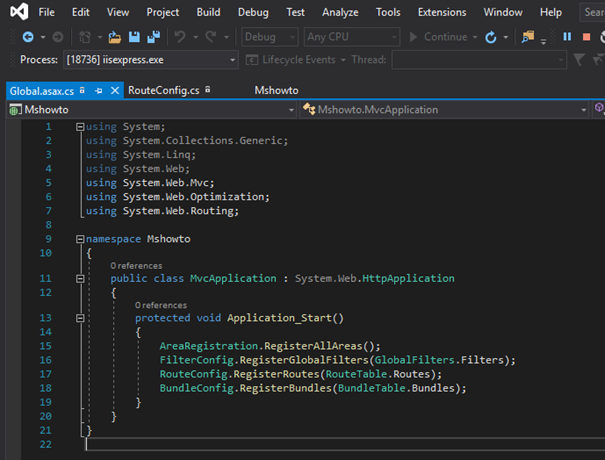This screenshot has height=460, width=605.
Task: Click the New Project toolbar icon
Action: pos(85,37)
